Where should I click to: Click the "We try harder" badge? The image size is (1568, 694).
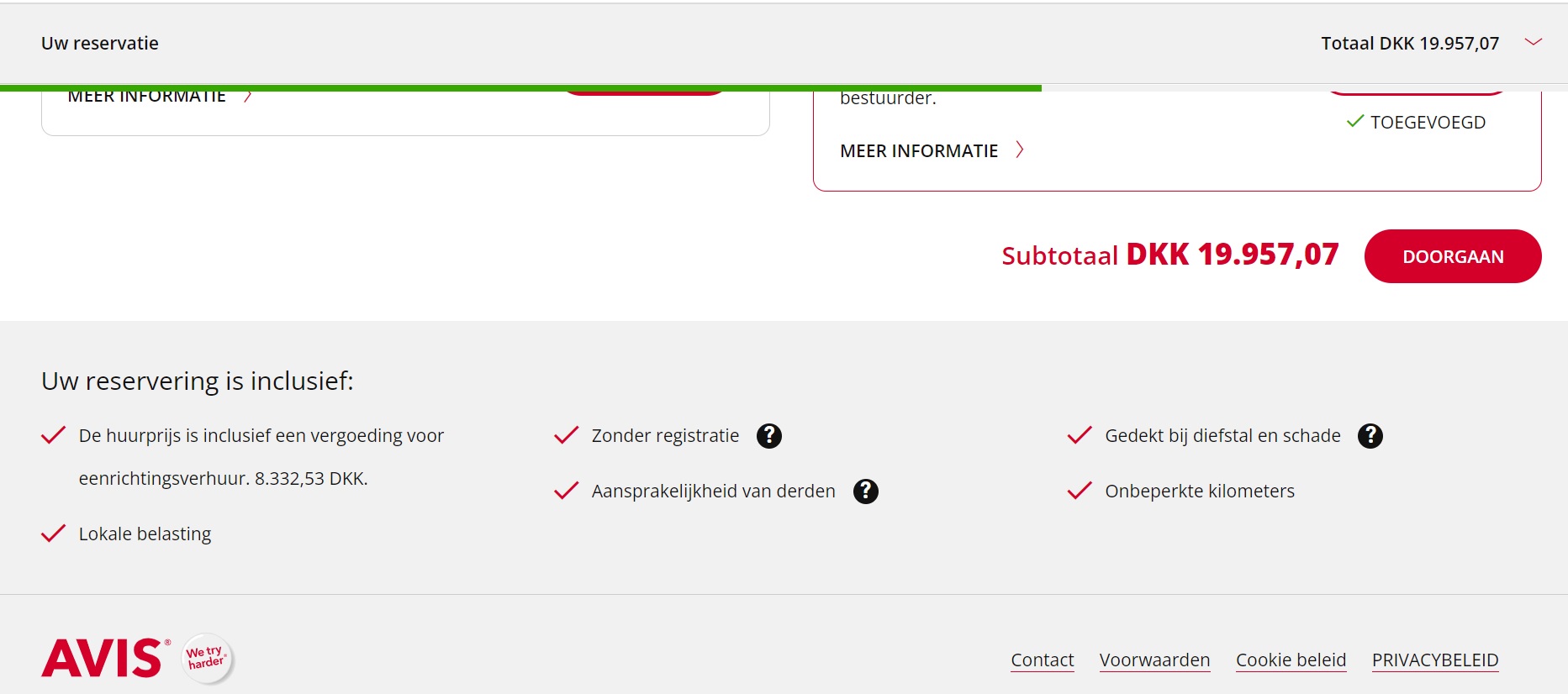(x=207, y=658)
